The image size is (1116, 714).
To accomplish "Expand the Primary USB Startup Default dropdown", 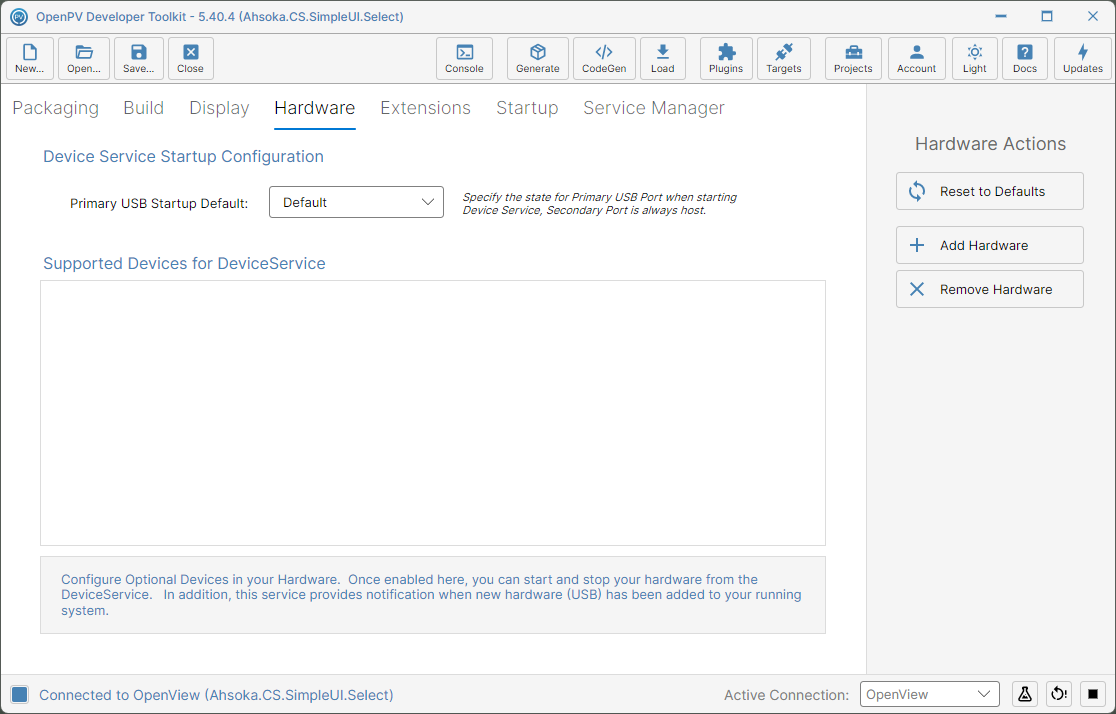I will coord(356,202).
